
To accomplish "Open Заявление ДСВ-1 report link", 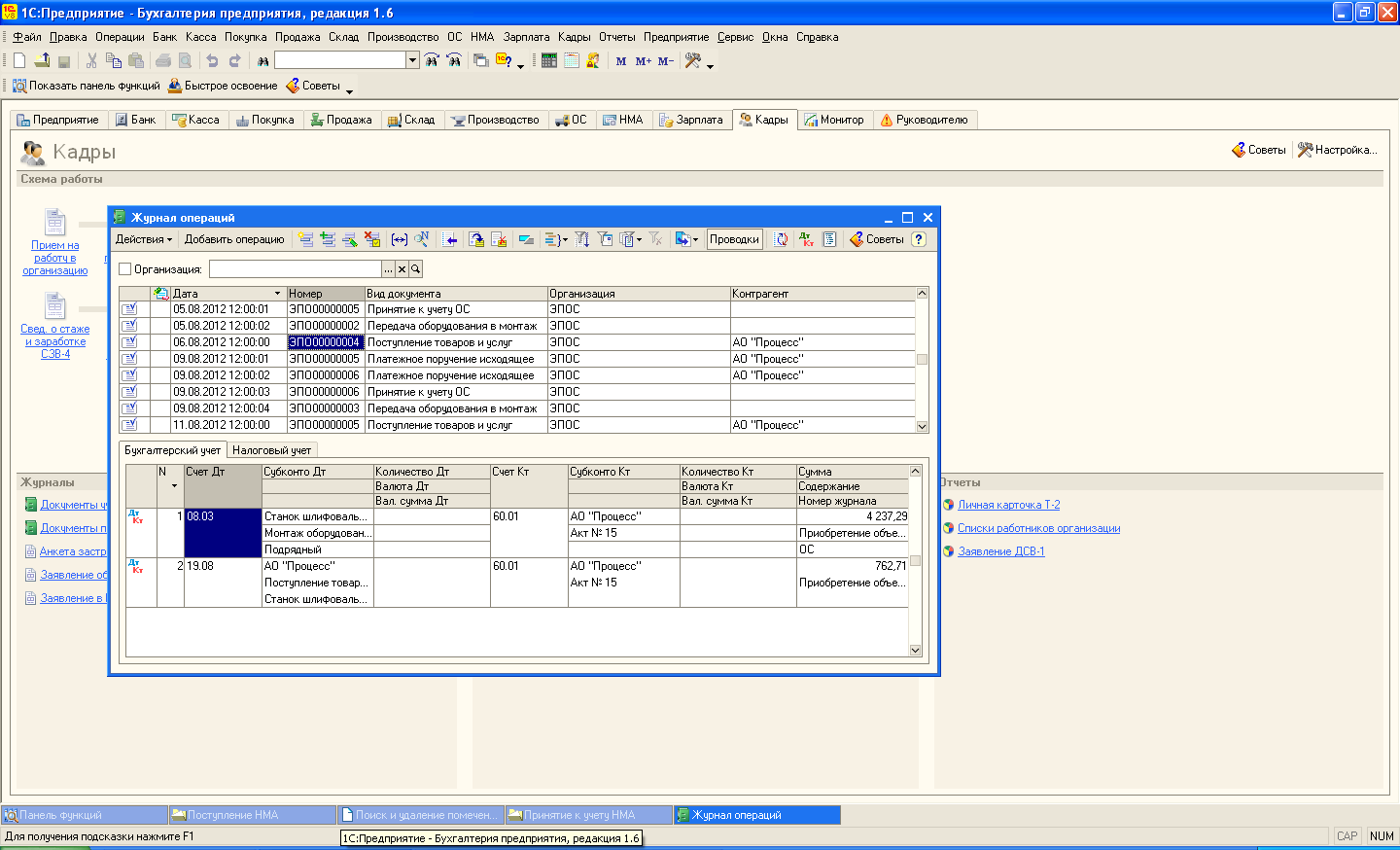I will (1000, 551).
